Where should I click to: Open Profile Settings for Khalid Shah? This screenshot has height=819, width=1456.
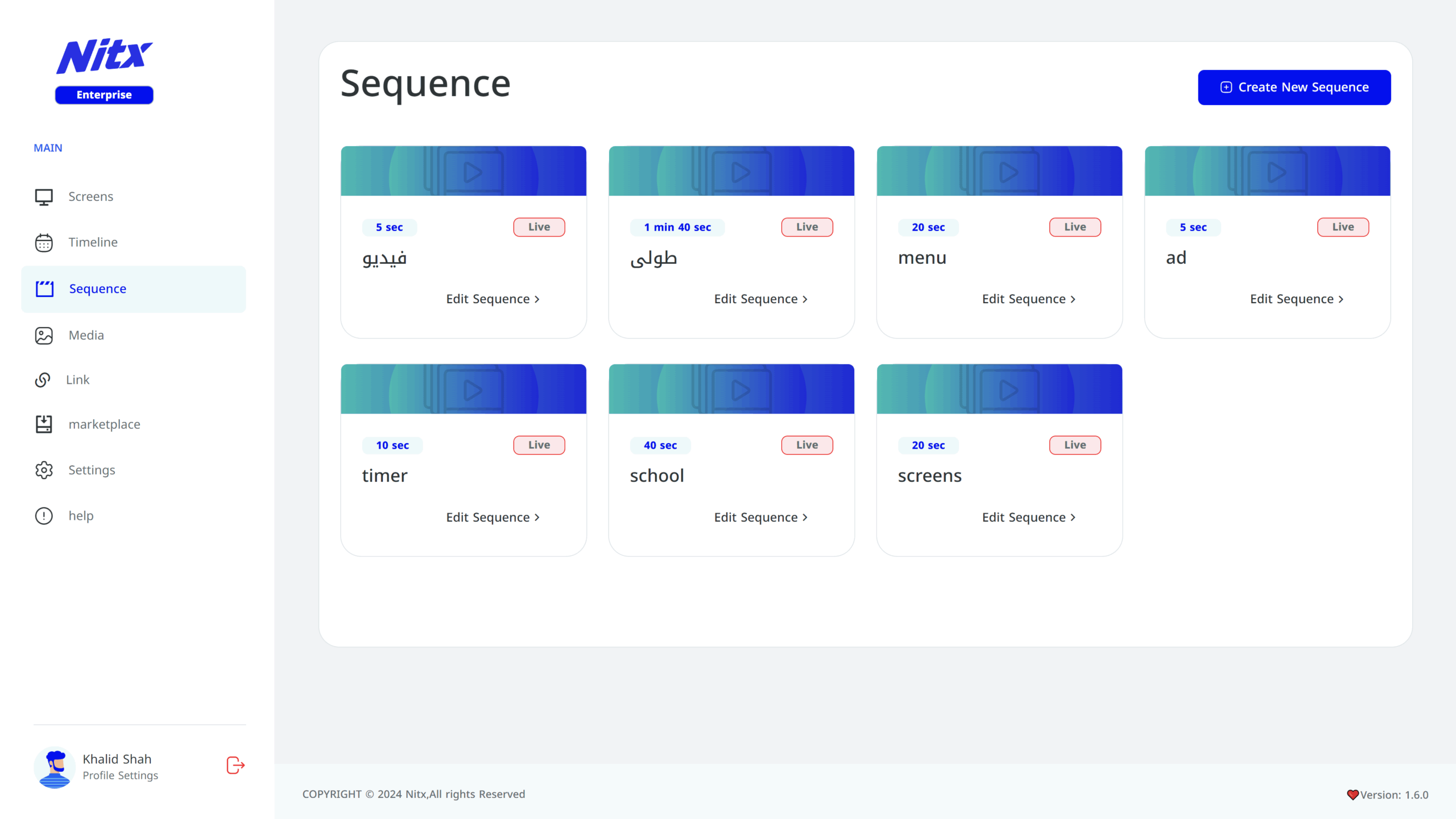120,776
